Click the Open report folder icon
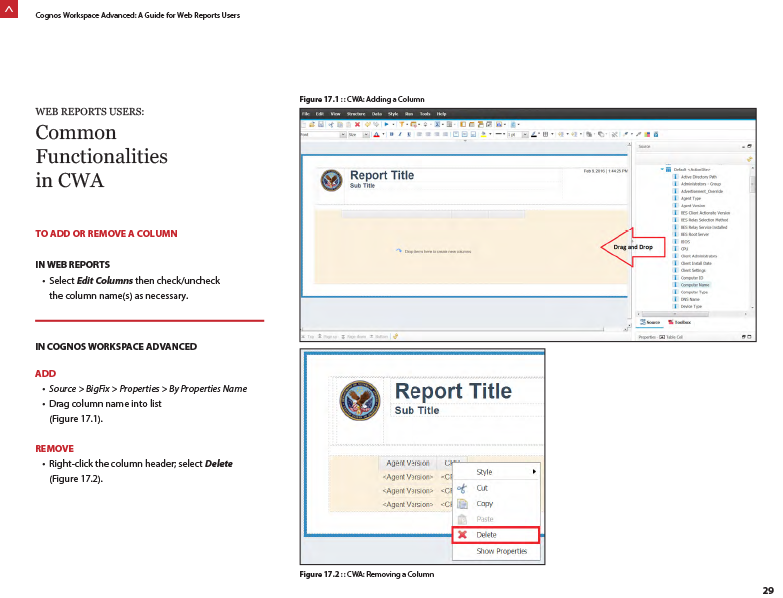The height and width of the screenshot is (598, 783). [312, 124]
